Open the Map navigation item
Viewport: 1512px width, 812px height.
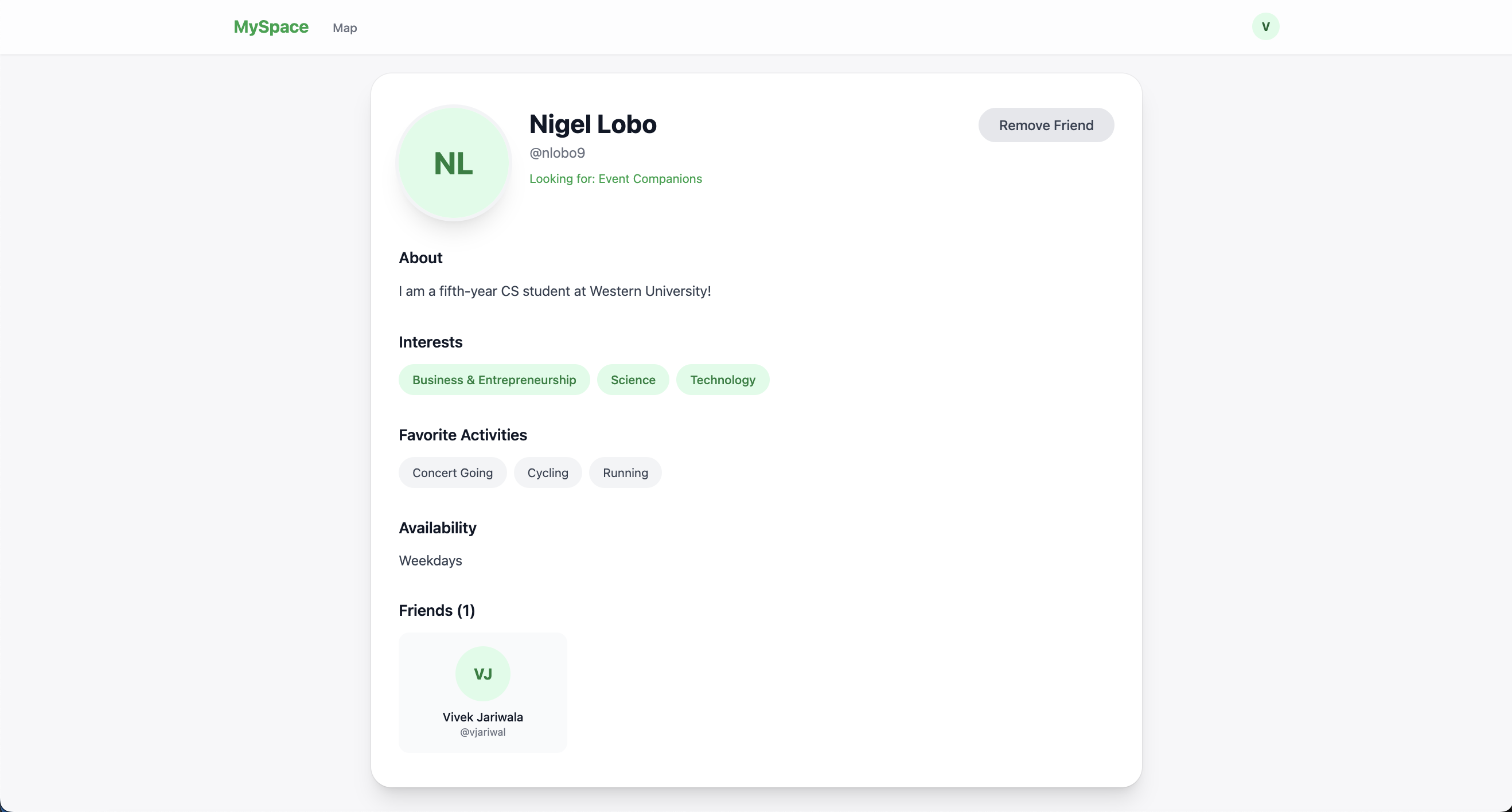(x=345, y=28)
